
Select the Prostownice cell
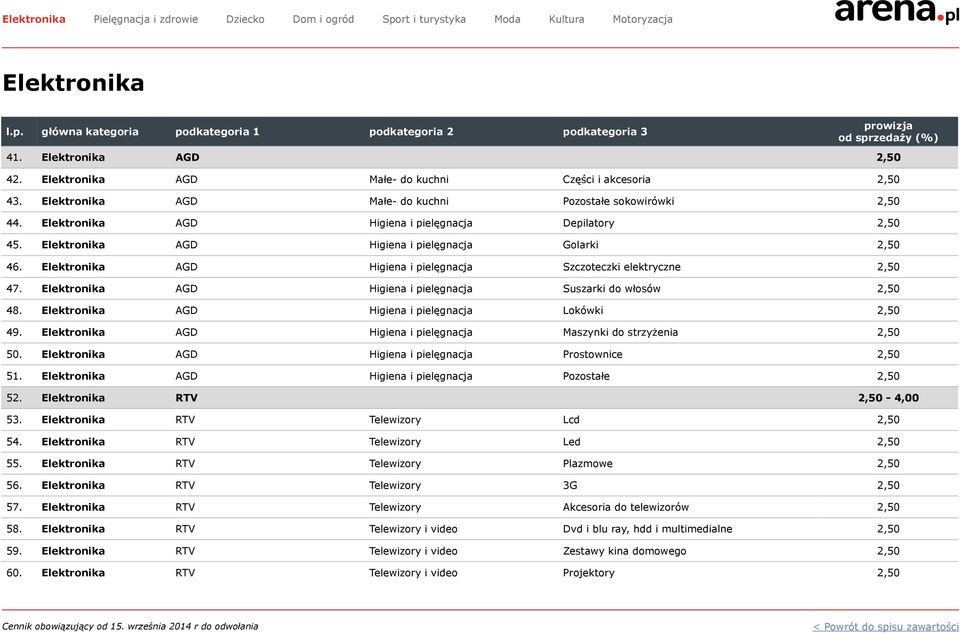(x=593, y=354)
